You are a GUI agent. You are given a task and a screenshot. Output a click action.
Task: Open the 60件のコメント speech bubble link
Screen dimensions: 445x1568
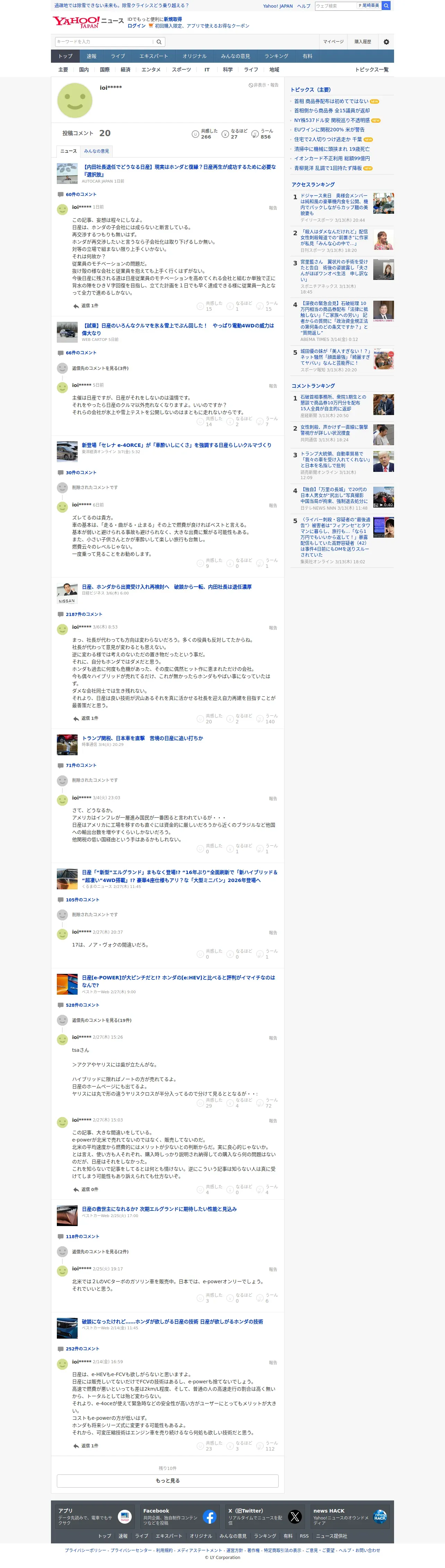77,194
